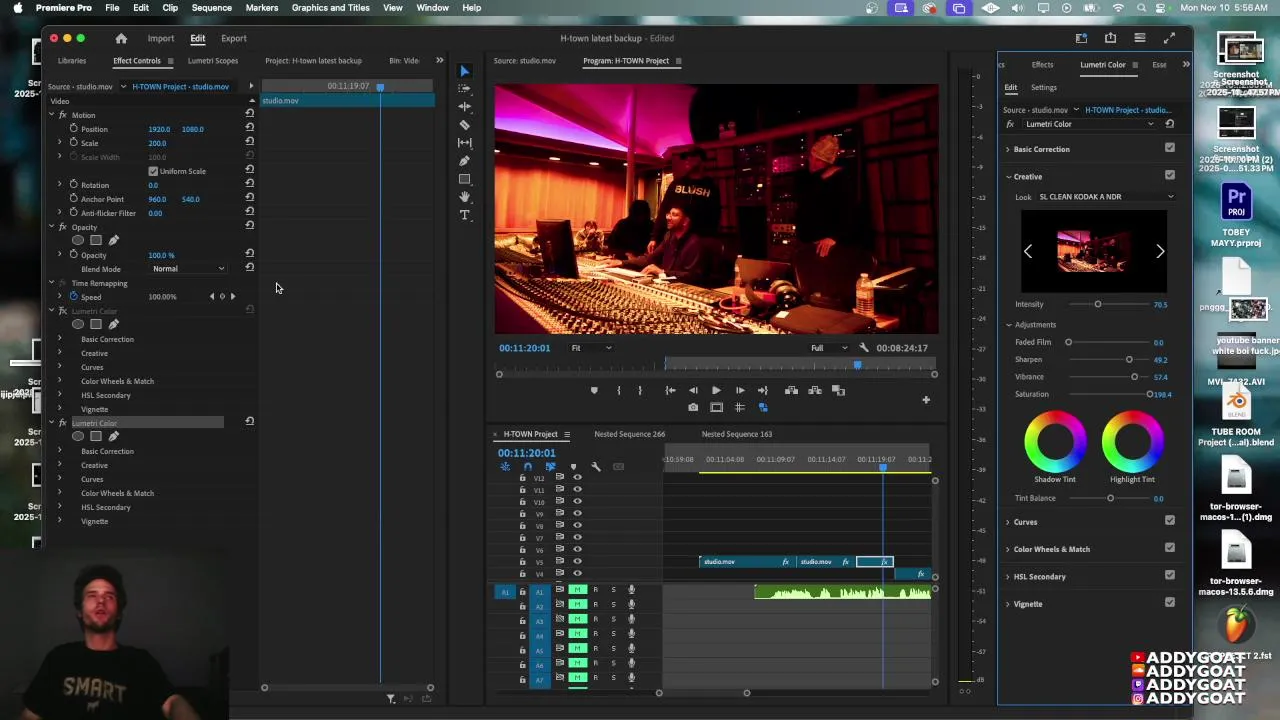
Task: Open the Blend Mode dropdown
Action: click(188, 269)
